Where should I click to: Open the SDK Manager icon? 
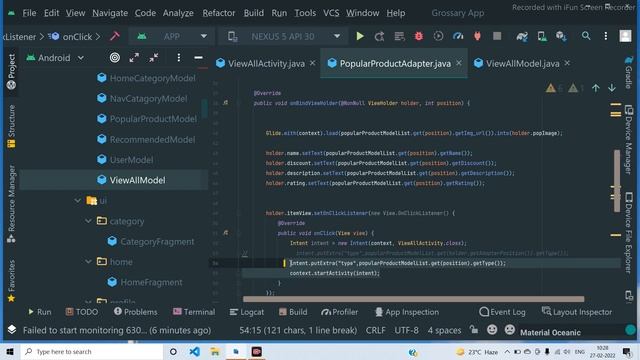click(561, 36)
